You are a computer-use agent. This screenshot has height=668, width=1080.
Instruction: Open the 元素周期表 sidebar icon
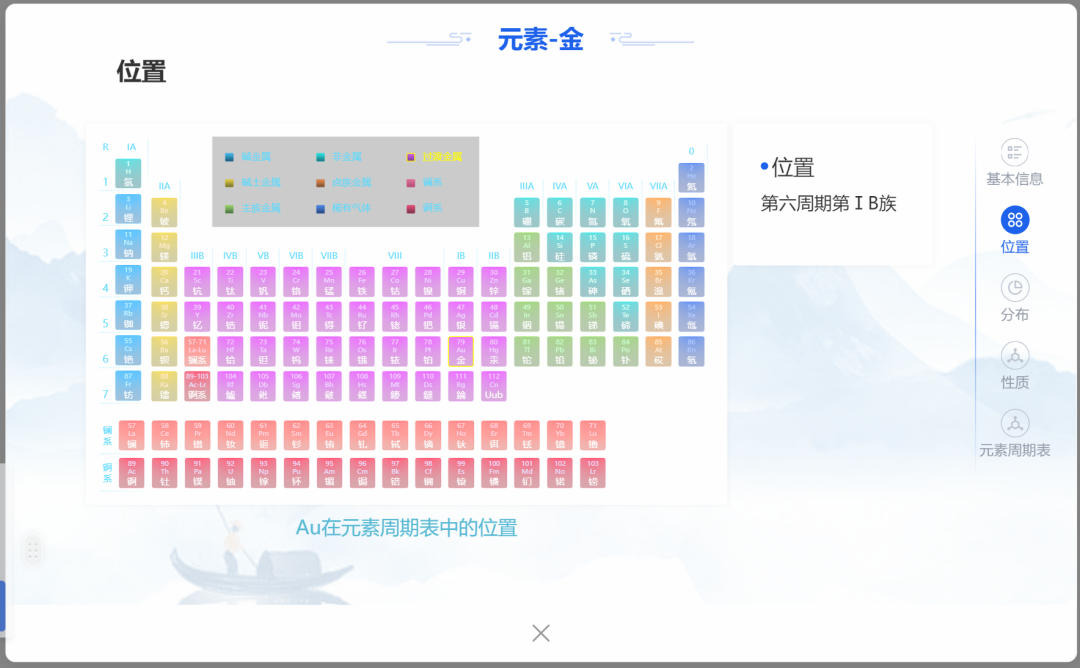coord(1014,425)
